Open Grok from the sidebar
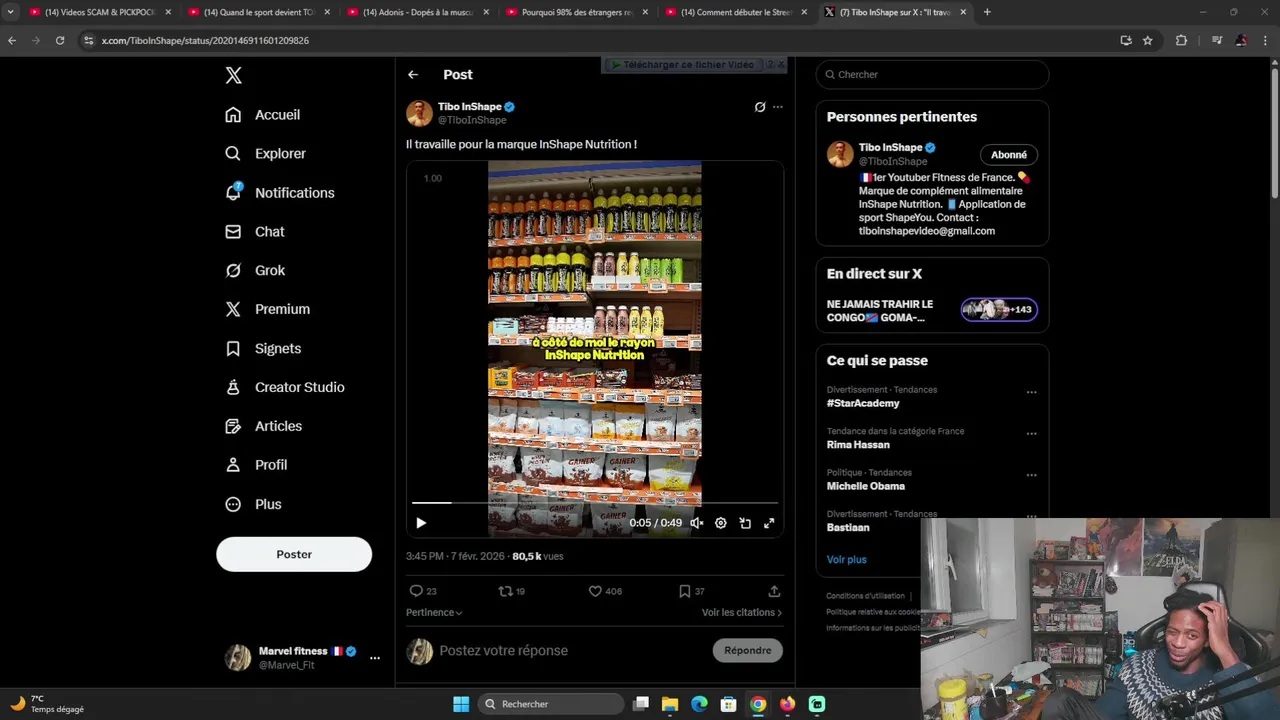This screenshot has width=1280, height=720. (x=255, y=271)
